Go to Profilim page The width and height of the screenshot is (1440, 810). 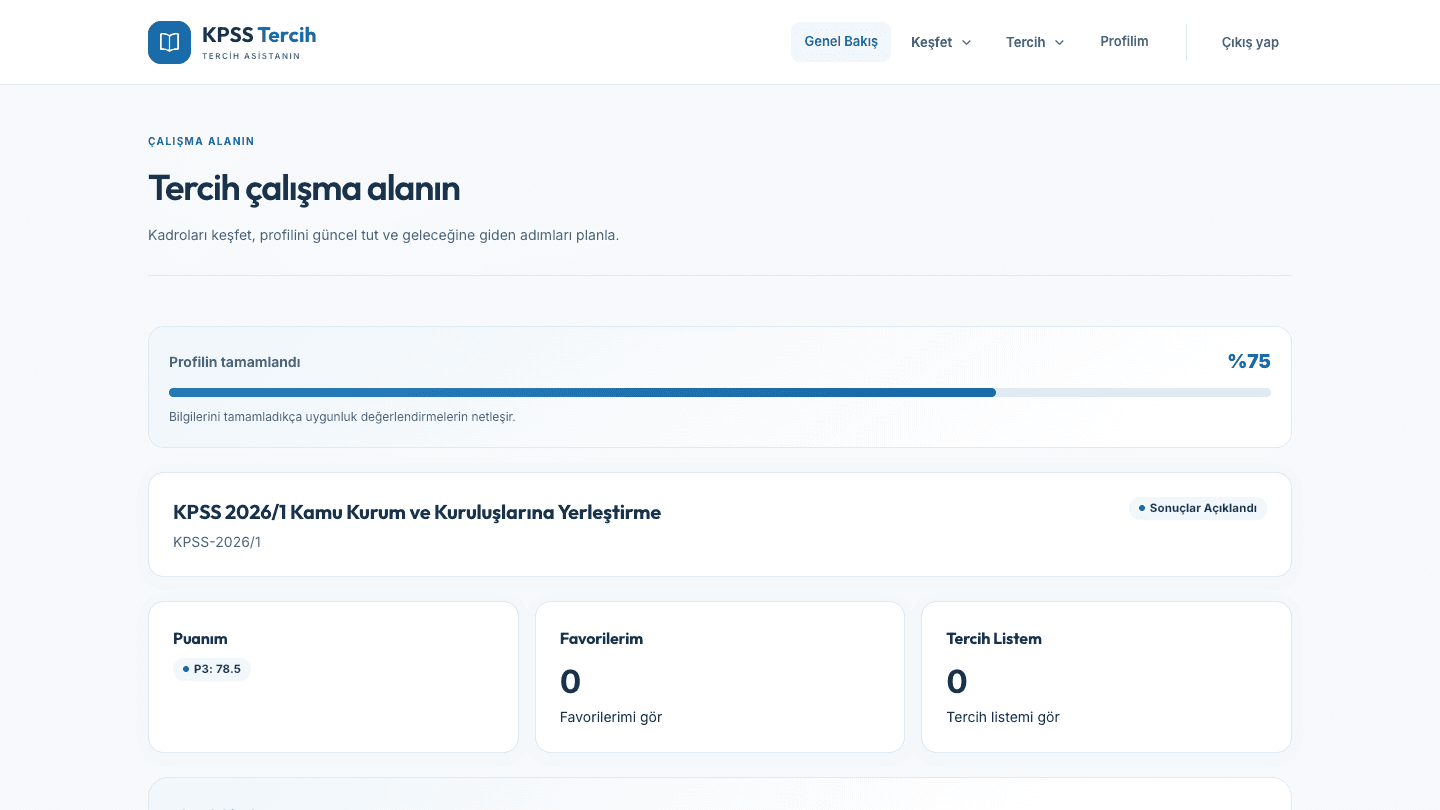(1124, 42)
